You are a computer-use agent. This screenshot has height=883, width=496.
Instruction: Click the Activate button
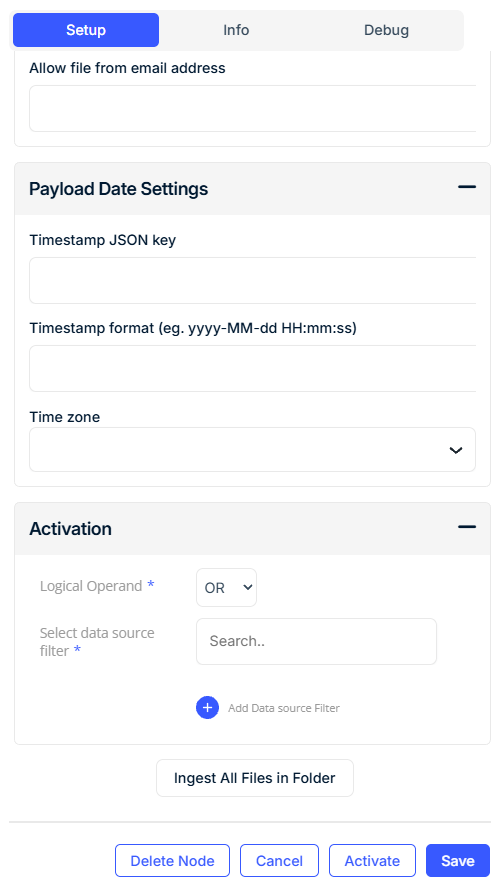coord(372,860)
